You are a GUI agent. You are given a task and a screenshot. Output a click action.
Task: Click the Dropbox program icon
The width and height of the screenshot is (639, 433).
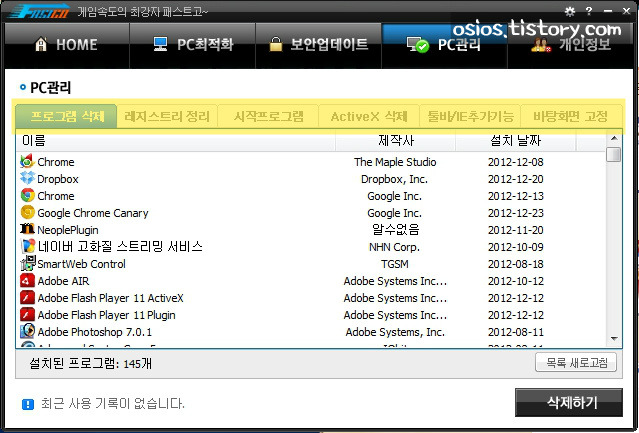pyautogui.click(x=27, y=178)
